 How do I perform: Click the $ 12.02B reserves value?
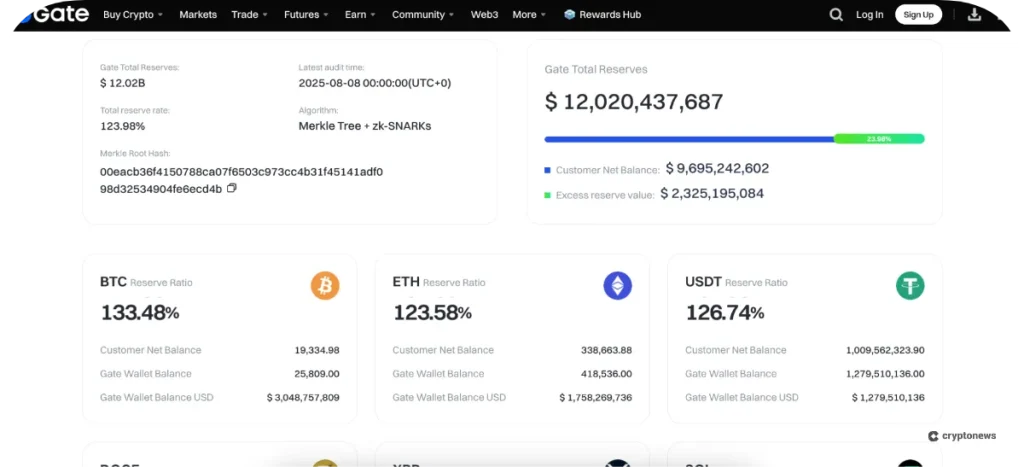pos(122,83)
